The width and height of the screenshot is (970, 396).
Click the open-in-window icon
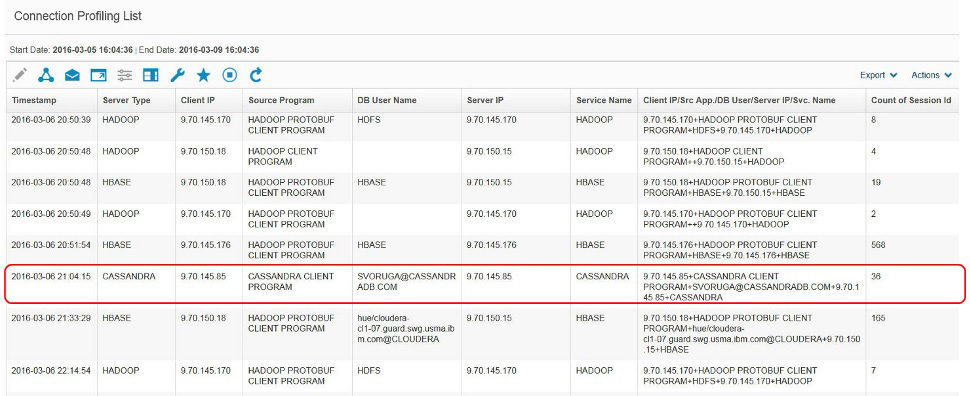point(98,75)
